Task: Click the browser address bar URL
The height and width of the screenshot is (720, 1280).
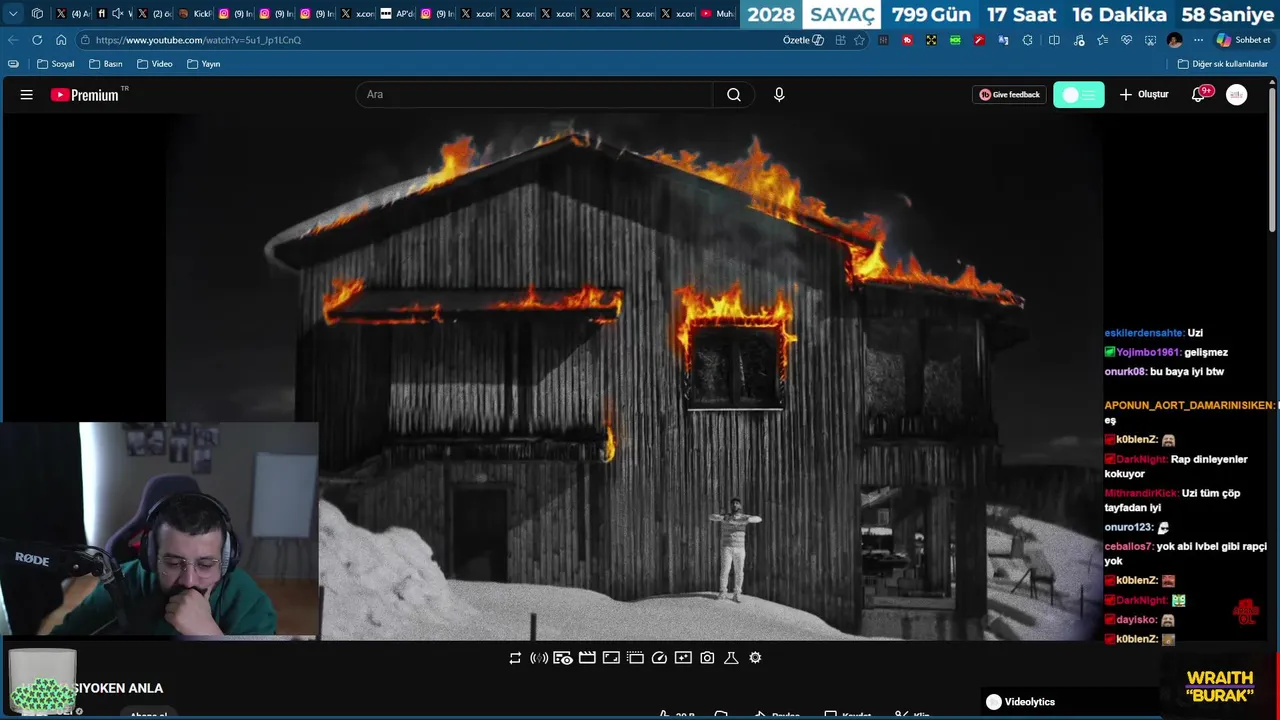Action: pyautogui.click(x=198, y=40)
